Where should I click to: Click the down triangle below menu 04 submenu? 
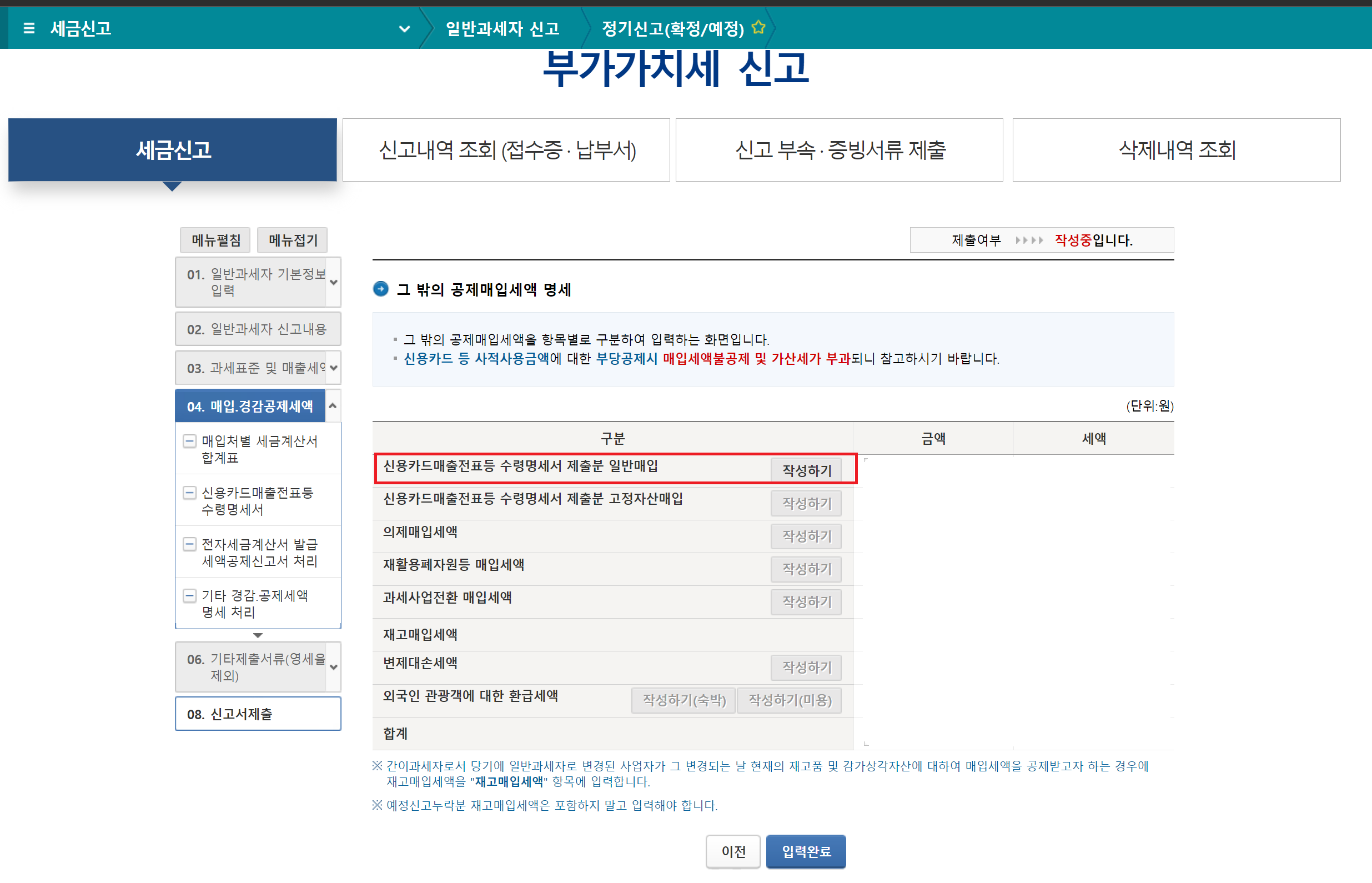coord(258,635)
